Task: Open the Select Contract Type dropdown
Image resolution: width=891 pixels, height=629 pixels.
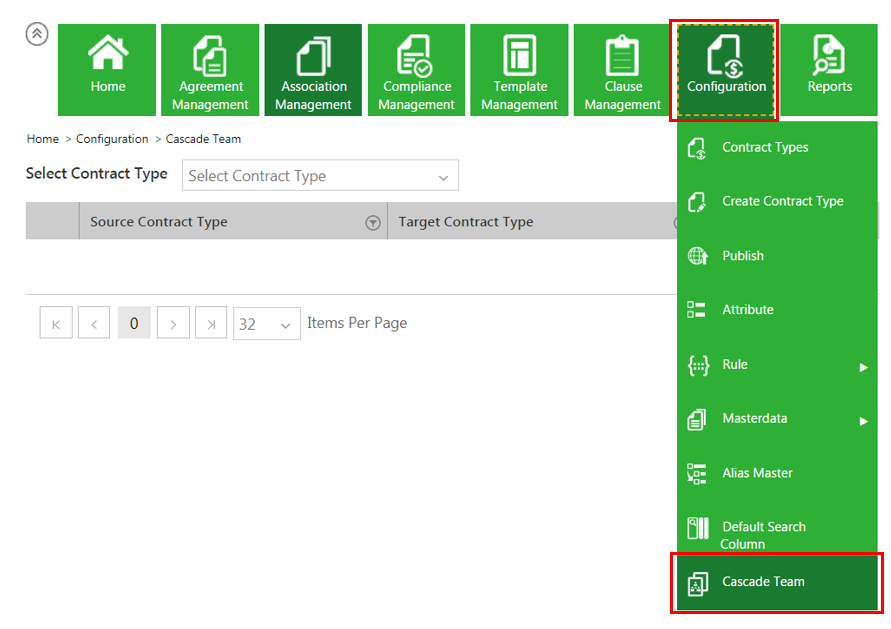Action: 320,176
